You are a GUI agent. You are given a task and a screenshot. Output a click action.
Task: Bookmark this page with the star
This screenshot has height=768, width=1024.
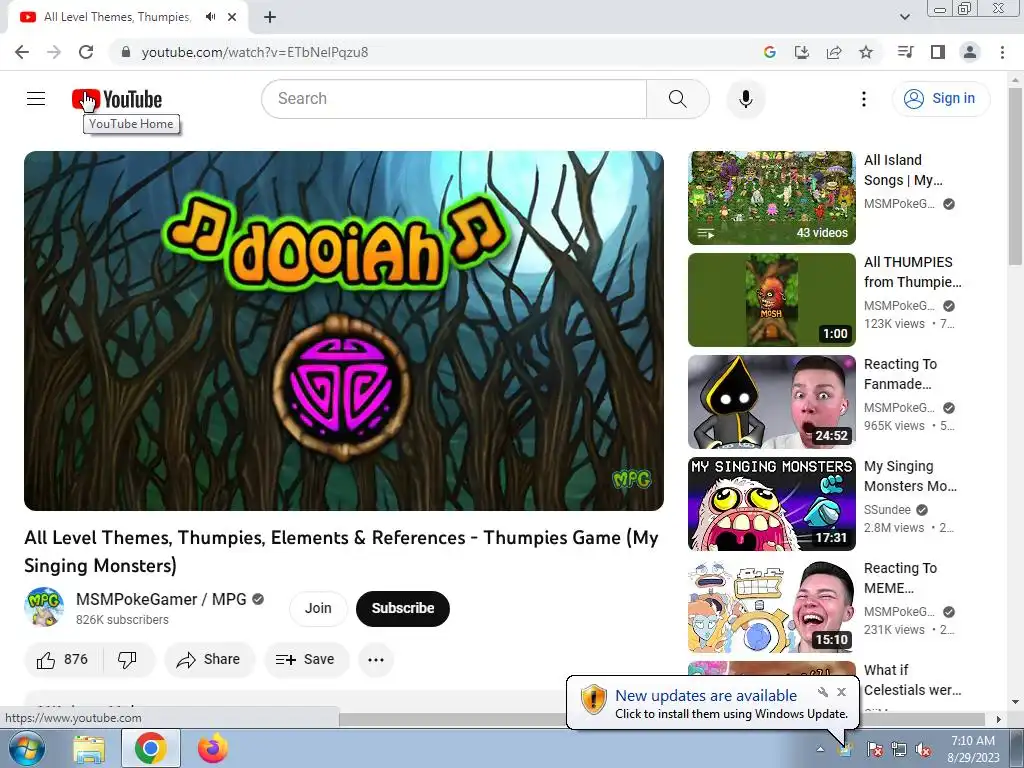[x=865, y=52]
